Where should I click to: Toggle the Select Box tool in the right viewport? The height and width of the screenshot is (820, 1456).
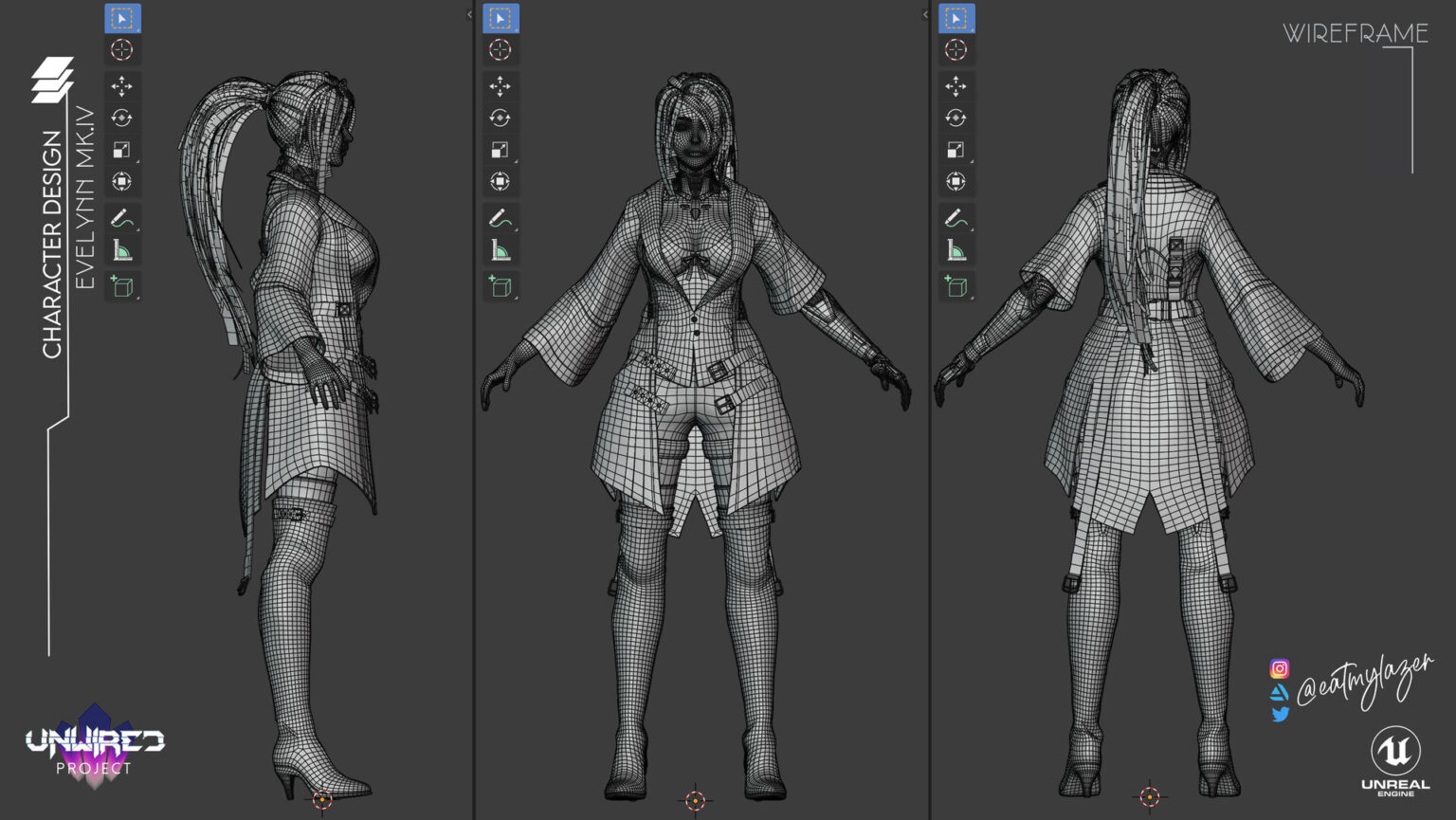[956, 17]
